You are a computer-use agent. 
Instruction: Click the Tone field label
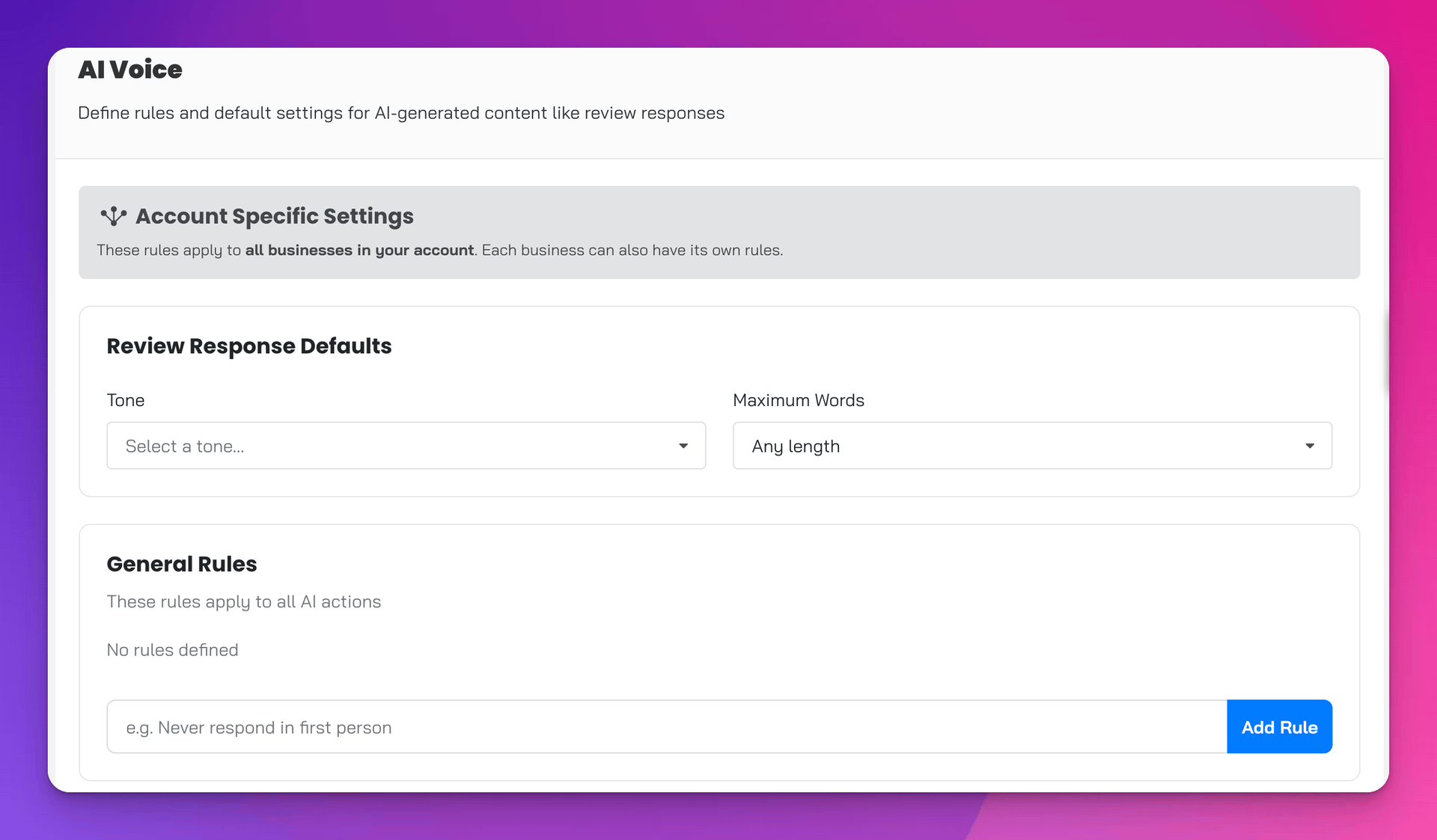pos(125,400)
